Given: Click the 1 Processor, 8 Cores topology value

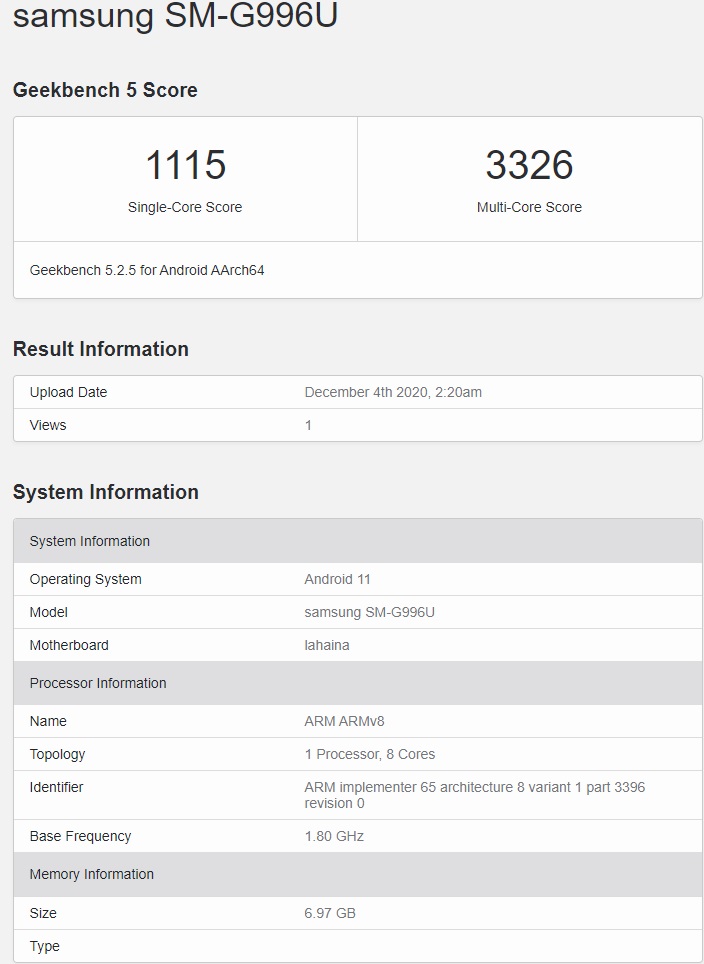Looking at the screenshot, I should (x=370, y=754).
